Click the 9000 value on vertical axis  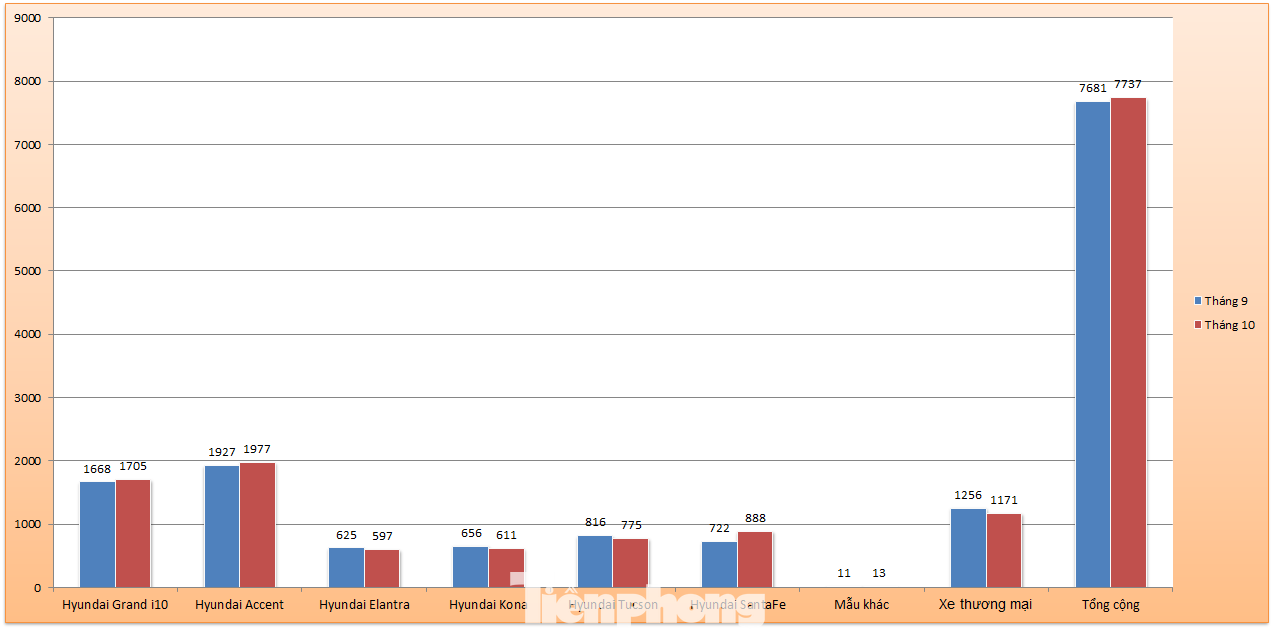coord(27,18)
